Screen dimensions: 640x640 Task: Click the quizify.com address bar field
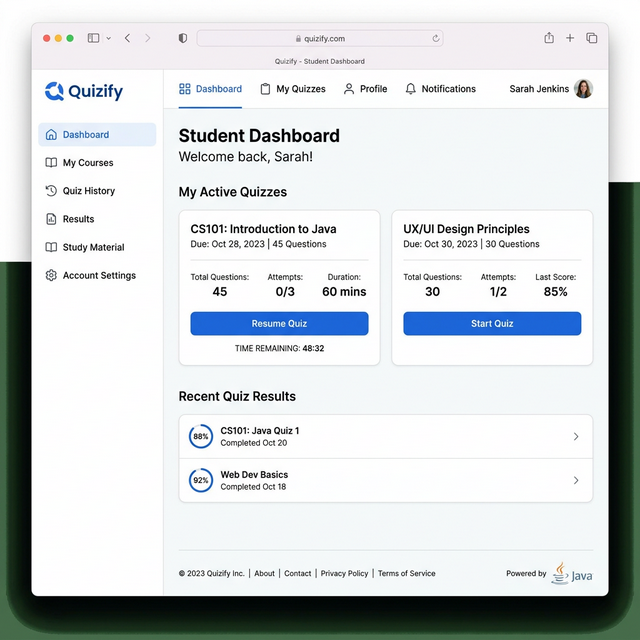click(x=320, y=38)
